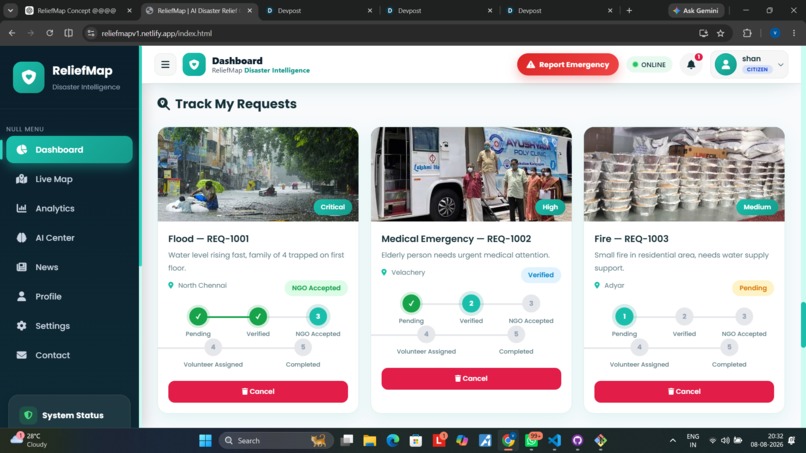Click the flood photo thumbnail
The height and width of the screenshot is (453, 806).
tap(258, 174)
